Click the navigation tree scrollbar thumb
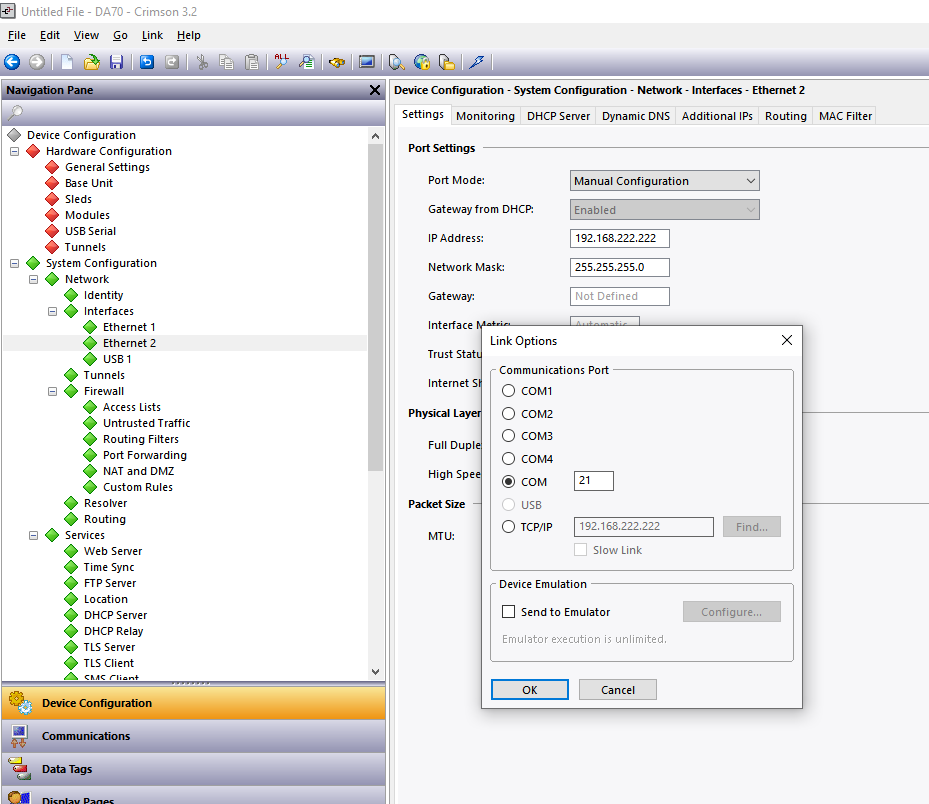Image resolution: width=929 pixels, height=804 pixels. coord(375,307)
